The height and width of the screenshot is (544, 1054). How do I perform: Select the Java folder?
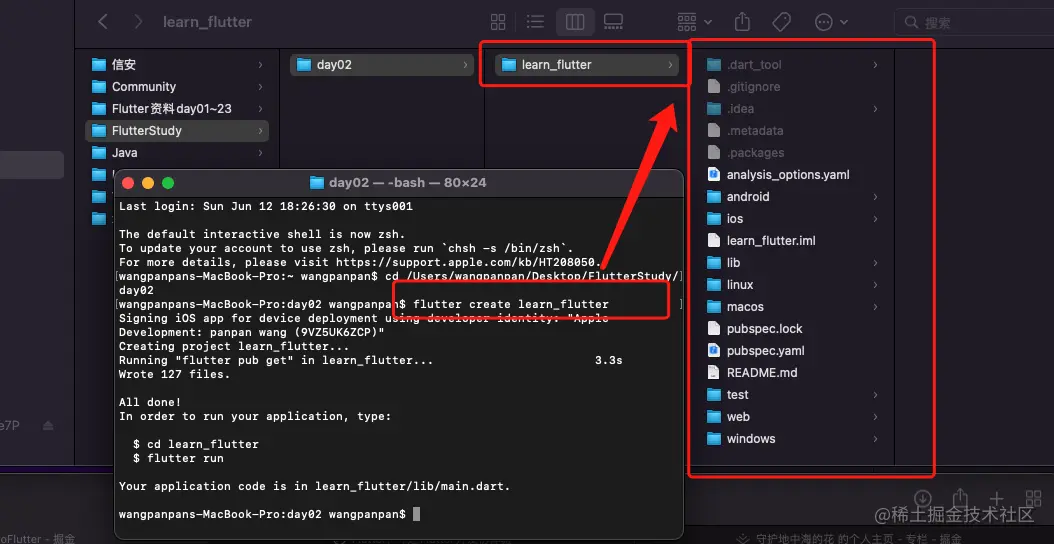point(177,153)
